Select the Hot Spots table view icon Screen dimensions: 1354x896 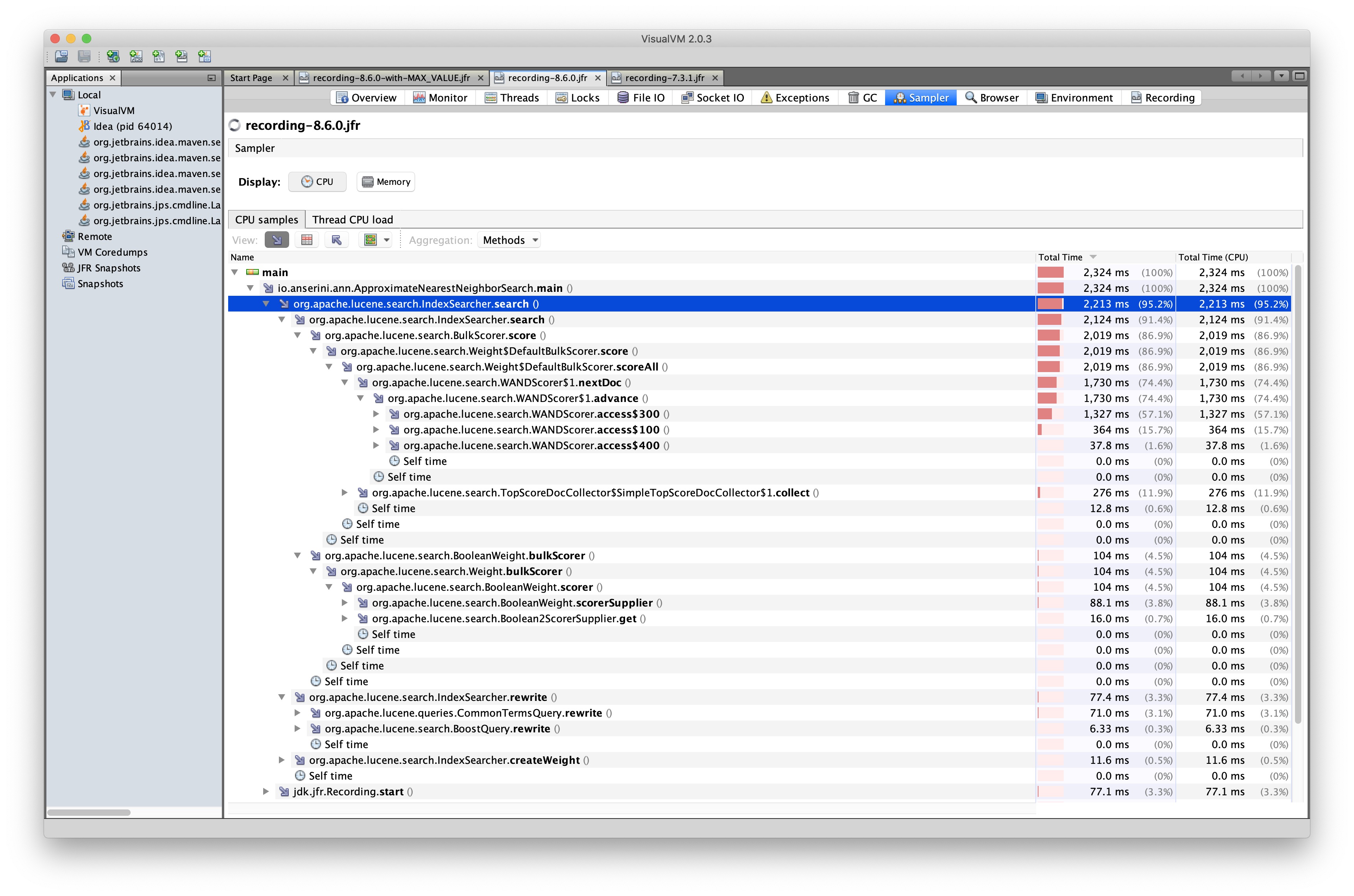(307, 240)
